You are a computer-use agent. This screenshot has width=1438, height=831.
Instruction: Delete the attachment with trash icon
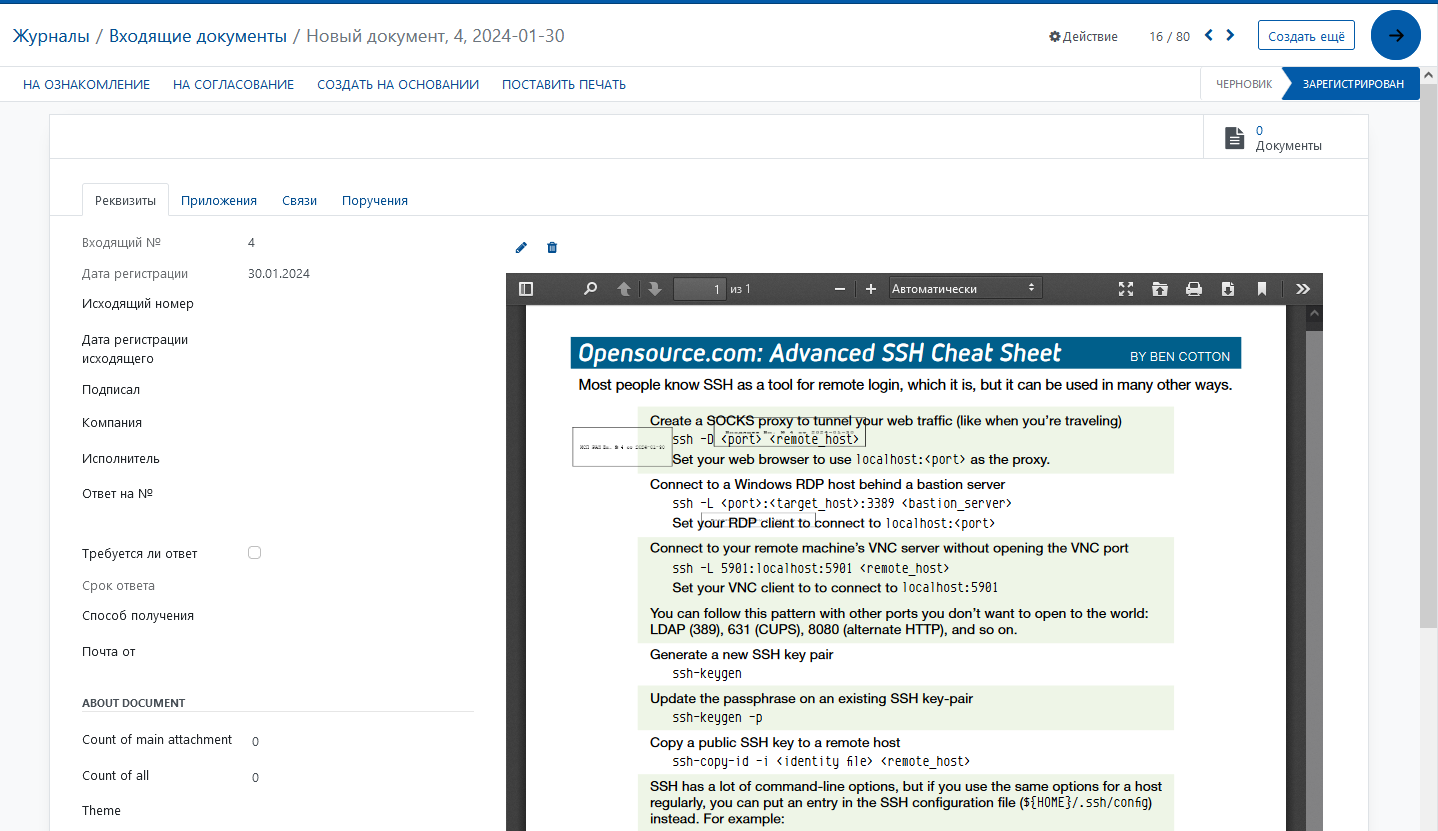tap(552, 248)
